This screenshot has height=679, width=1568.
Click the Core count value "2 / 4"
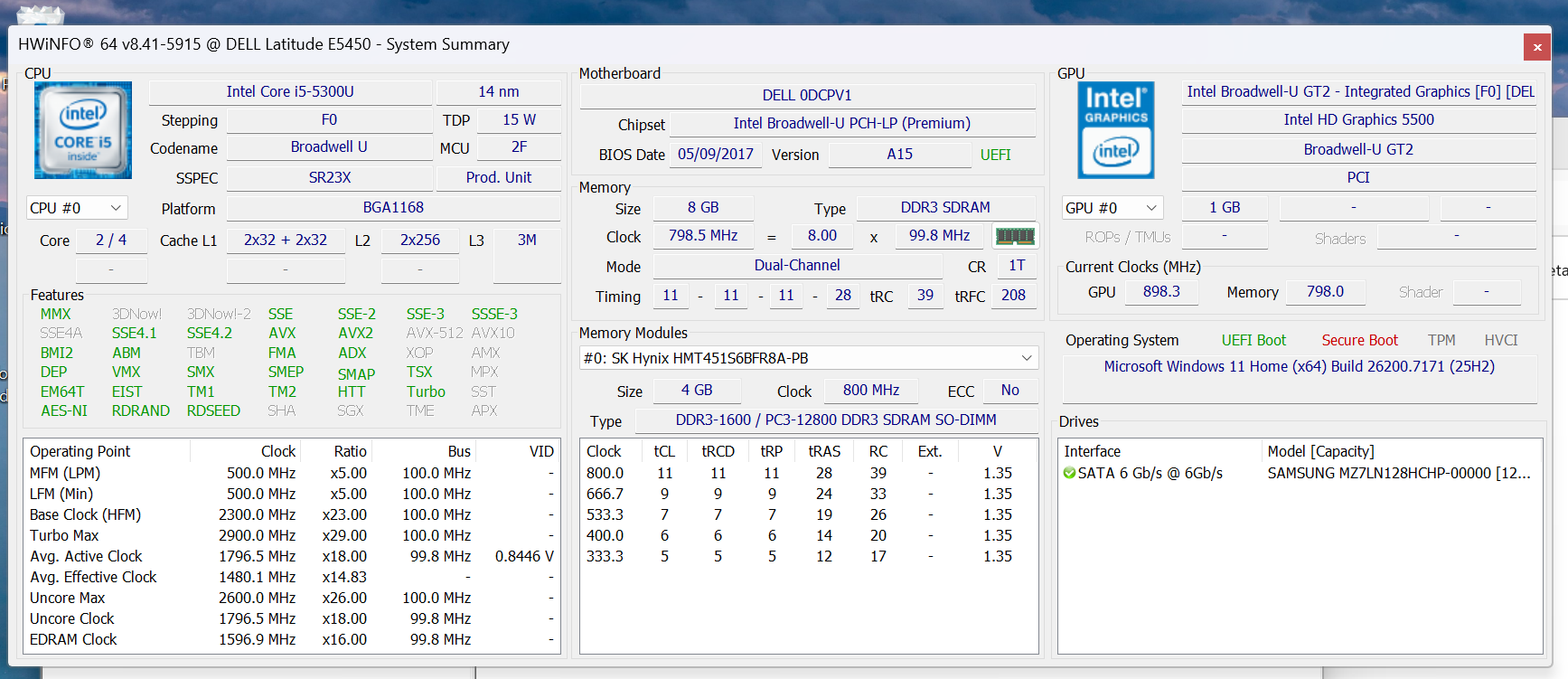(x=111, y=240)
